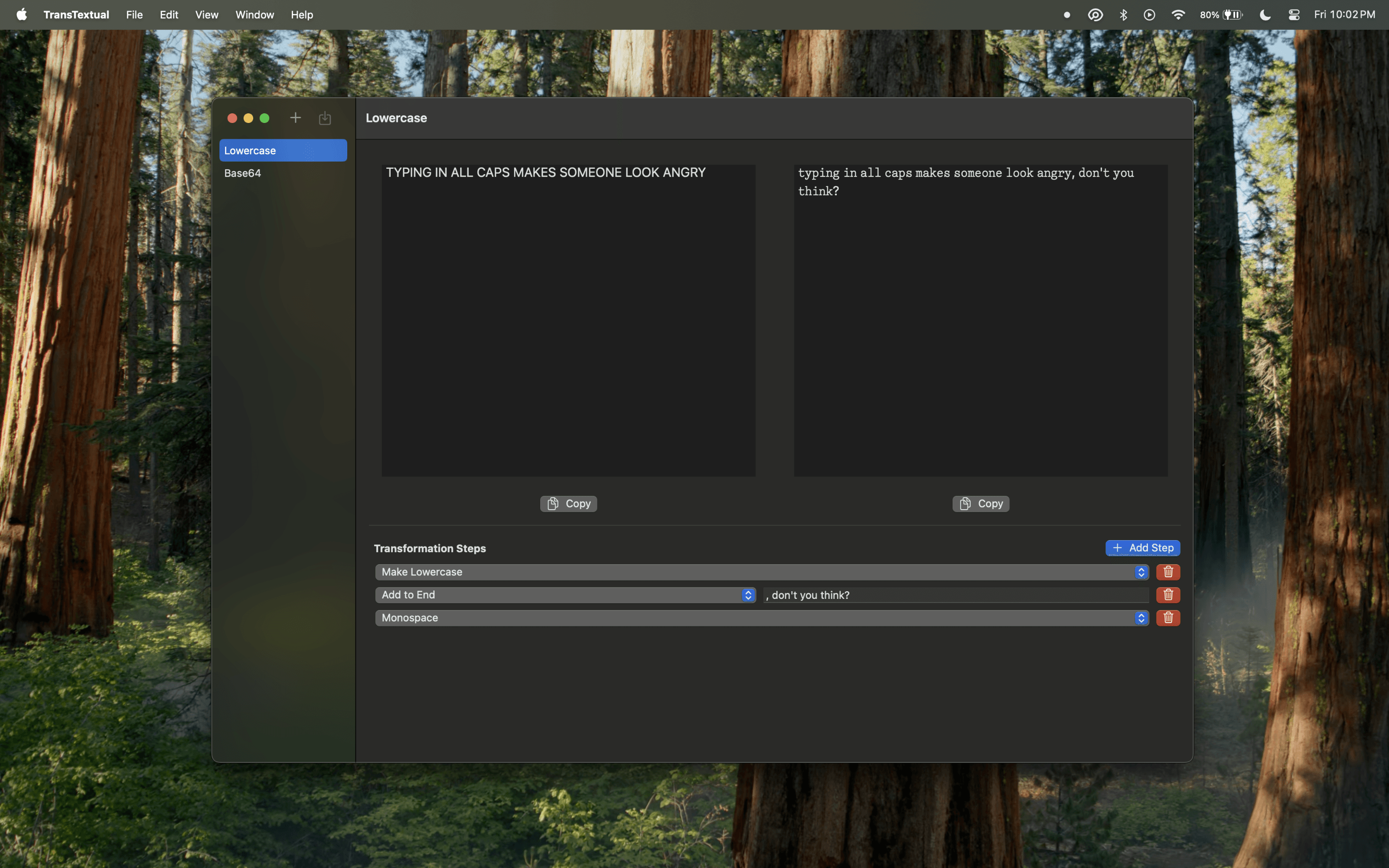Delete the Make Lowercase step

click(x=1168, y=572)
